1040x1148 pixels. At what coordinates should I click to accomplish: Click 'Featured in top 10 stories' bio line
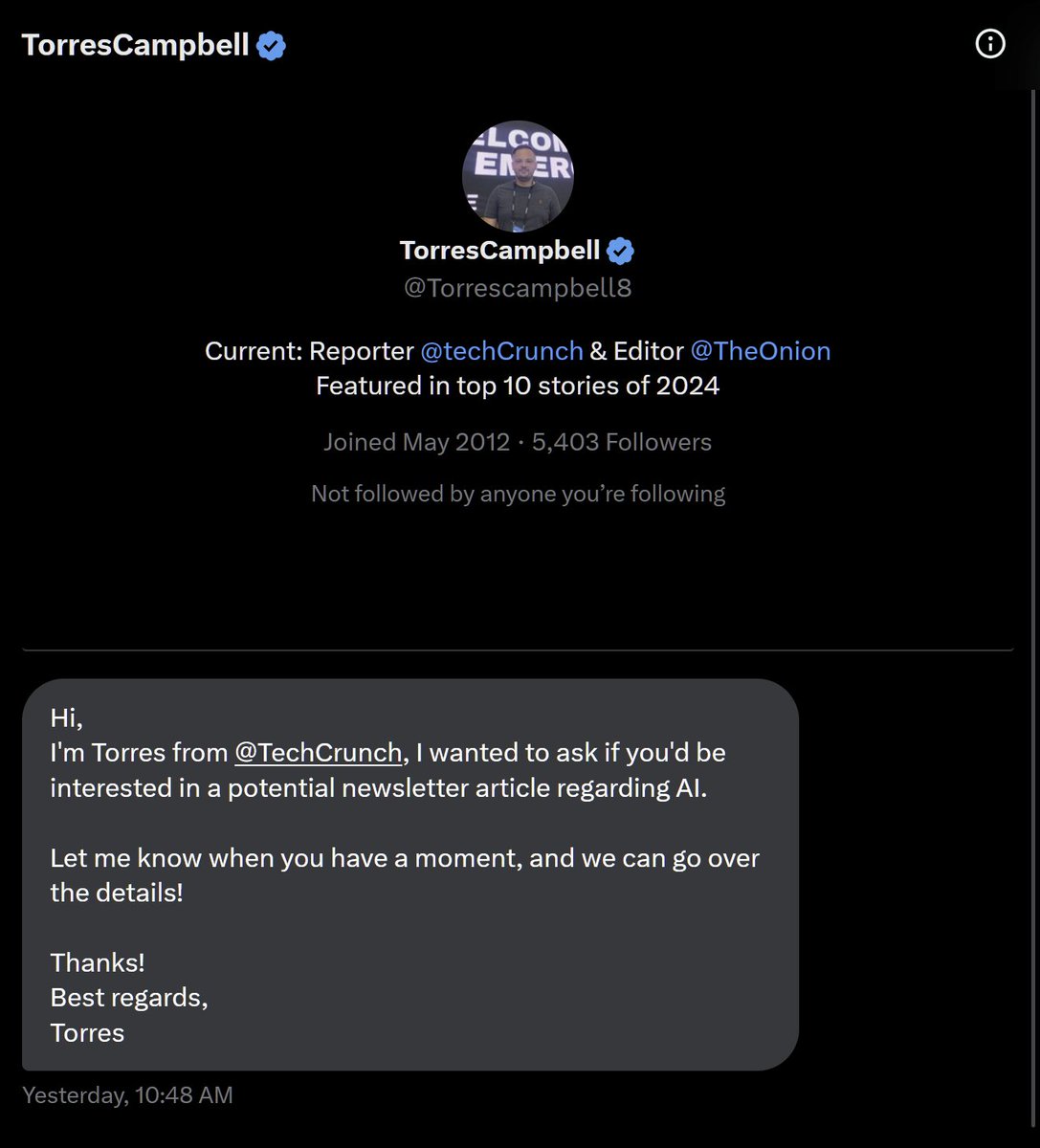[518, 386]
